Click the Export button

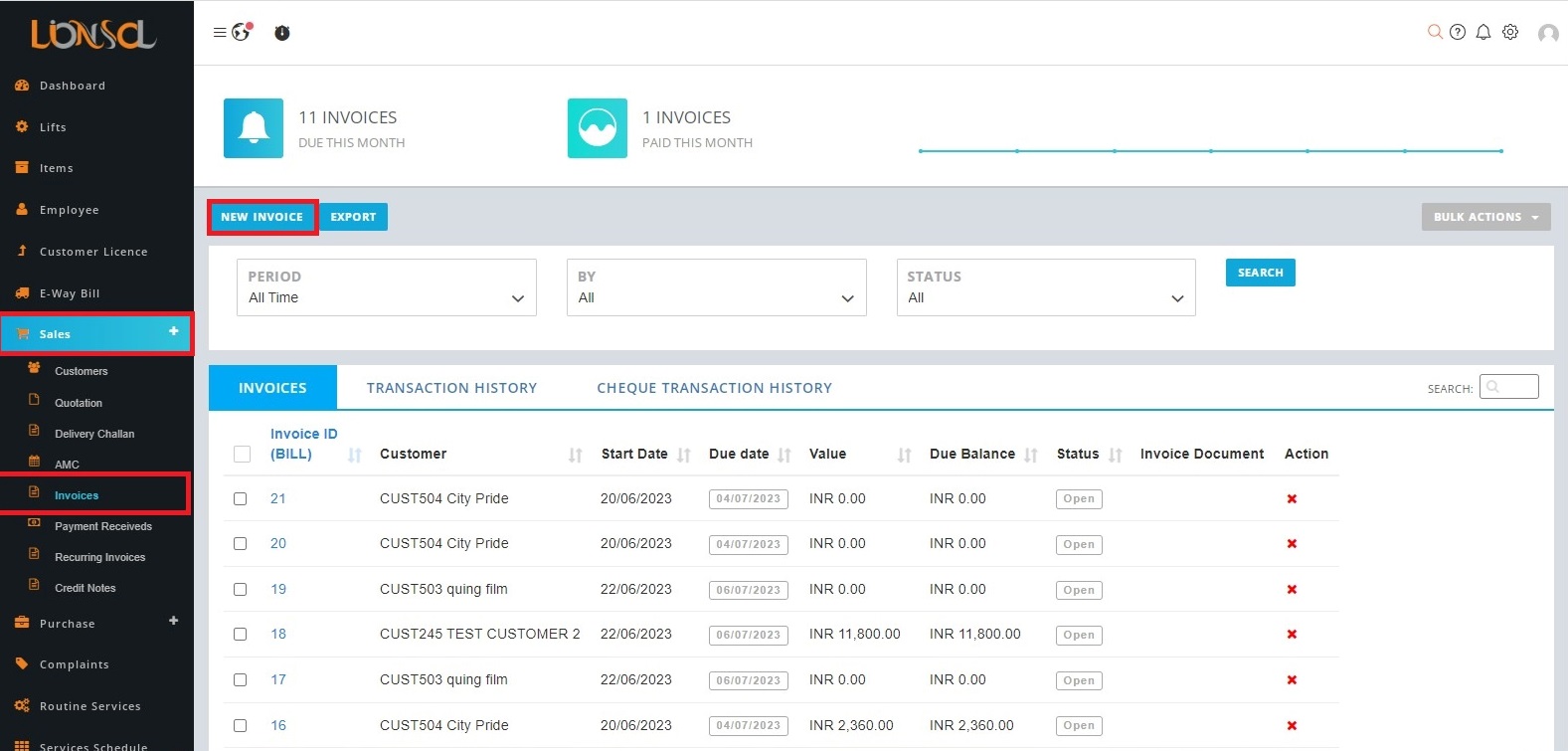[x=353, y=217]
